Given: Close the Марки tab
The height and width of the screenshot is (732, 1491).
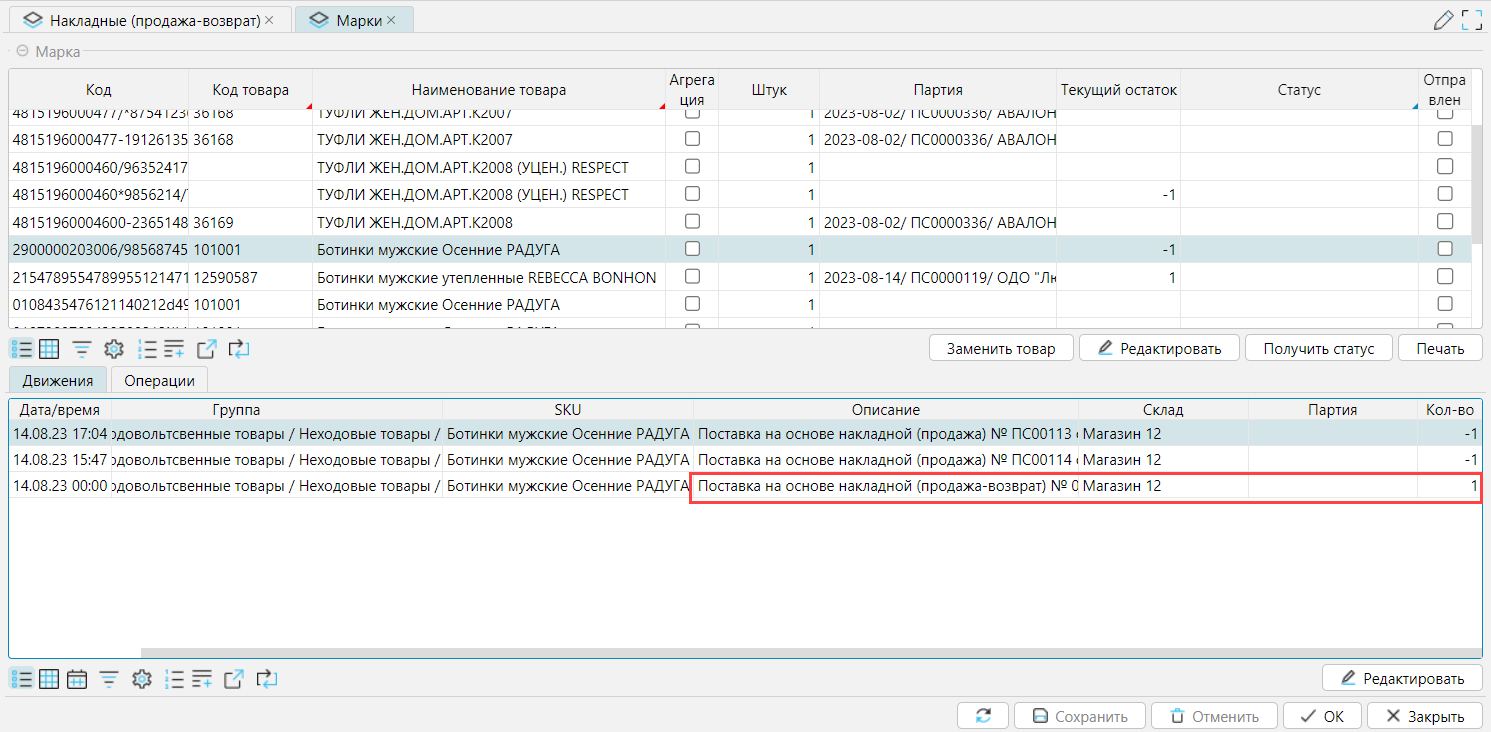Looking at the screenshot, I should click(x=391, y=20).
